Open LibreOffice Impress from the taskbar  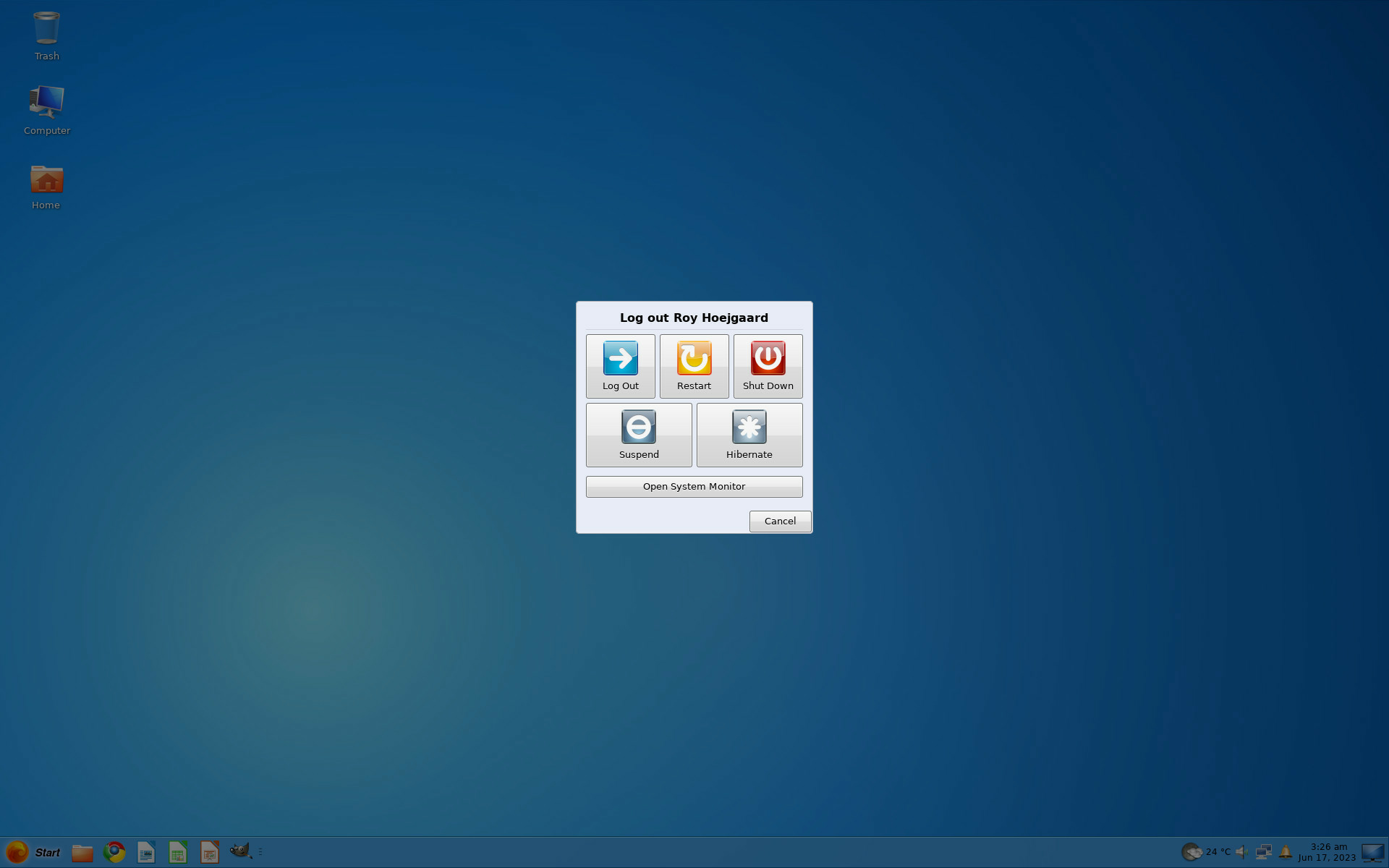click(210, 852)
